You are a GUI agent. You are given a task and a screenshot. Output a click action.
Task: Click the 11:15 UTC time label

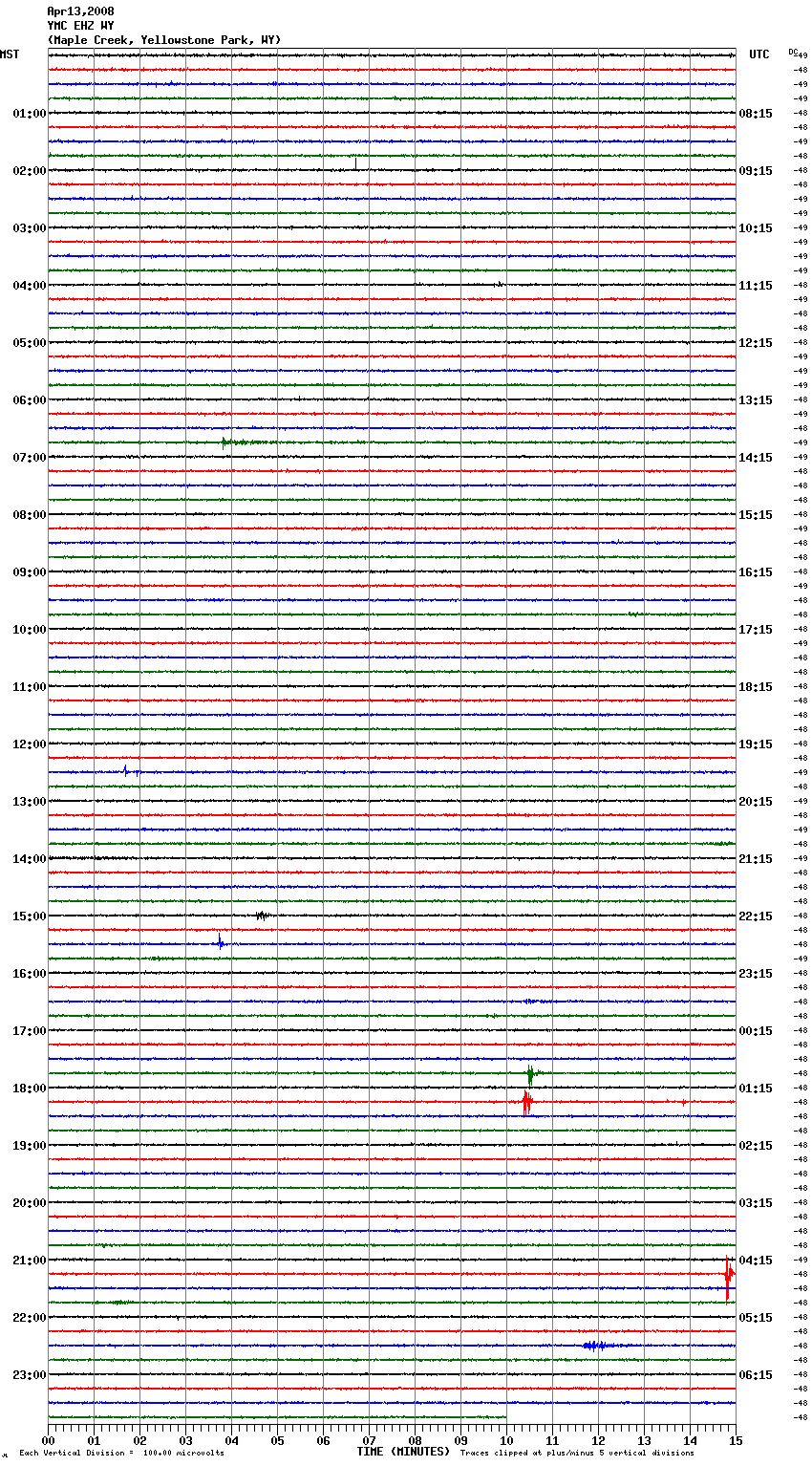point(756,286)
